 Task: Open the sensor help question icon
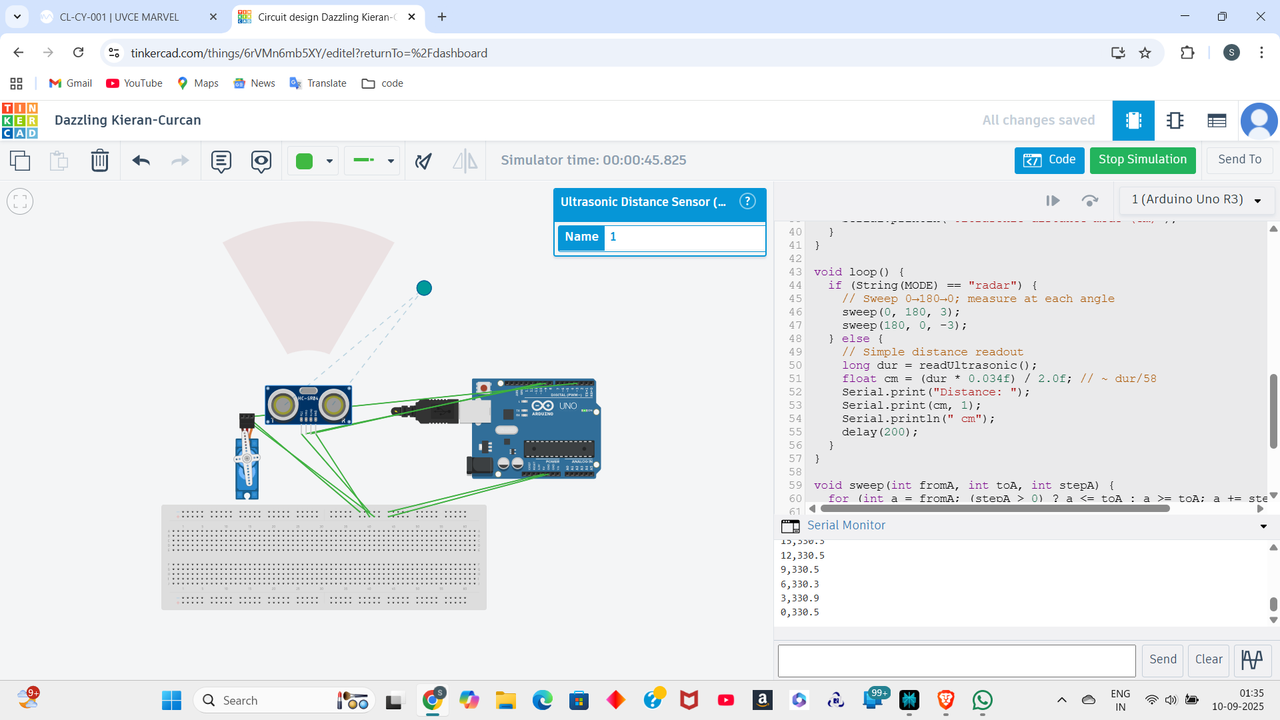point(747,201)
